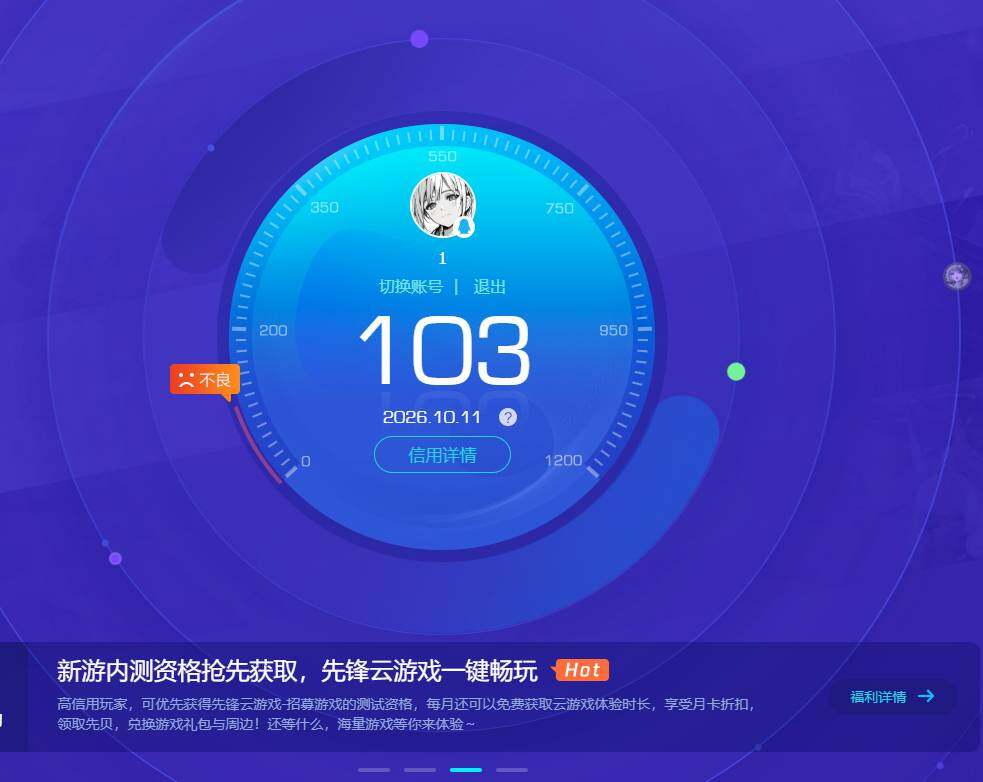The width and height of the screenshot is (983, 782).
Task: Click the date 2026.10.11
Action: [431, 417]
